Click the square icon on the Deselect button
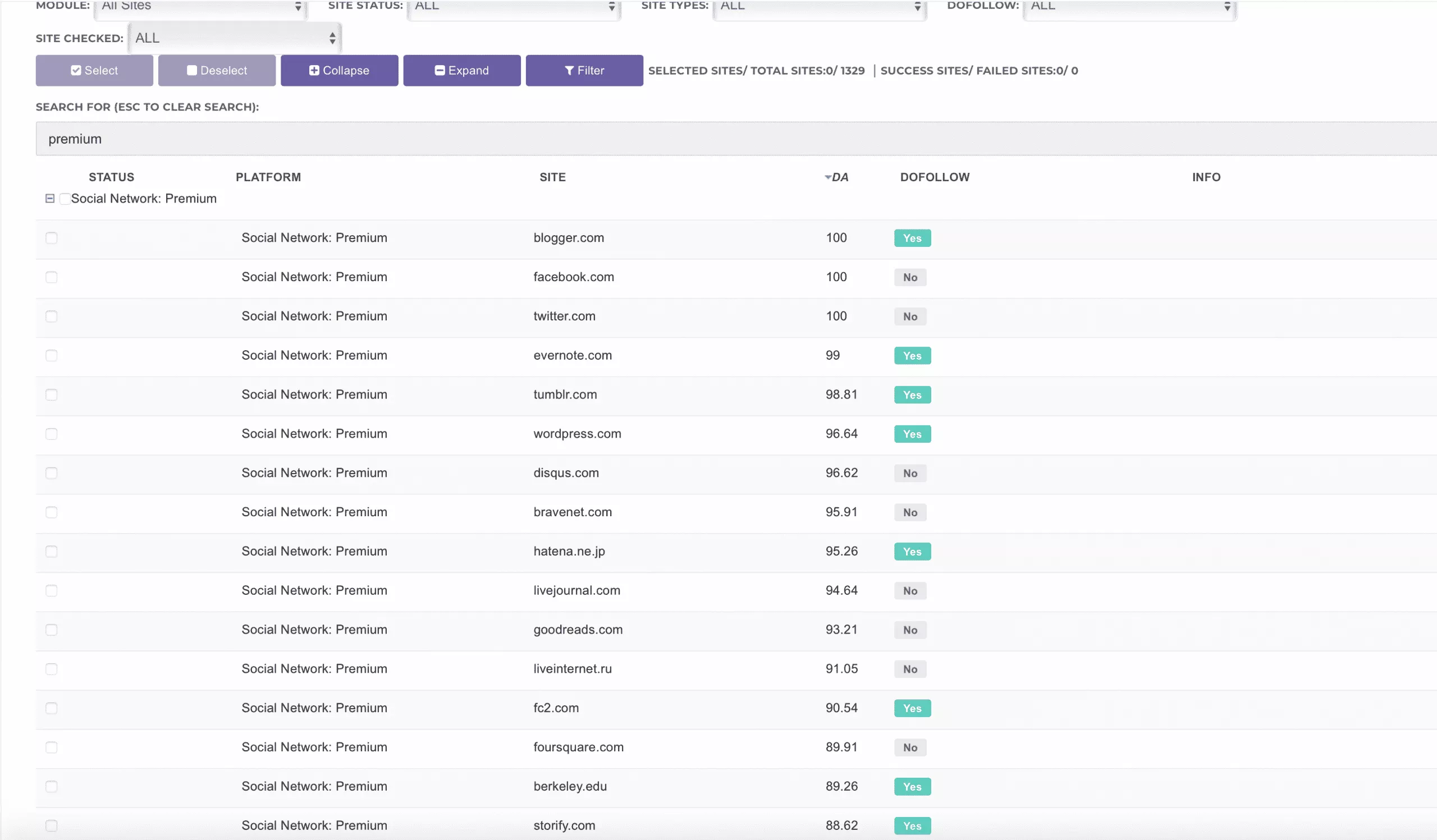This screenshot has width=1437, height=840. click(x=191, y=70)
